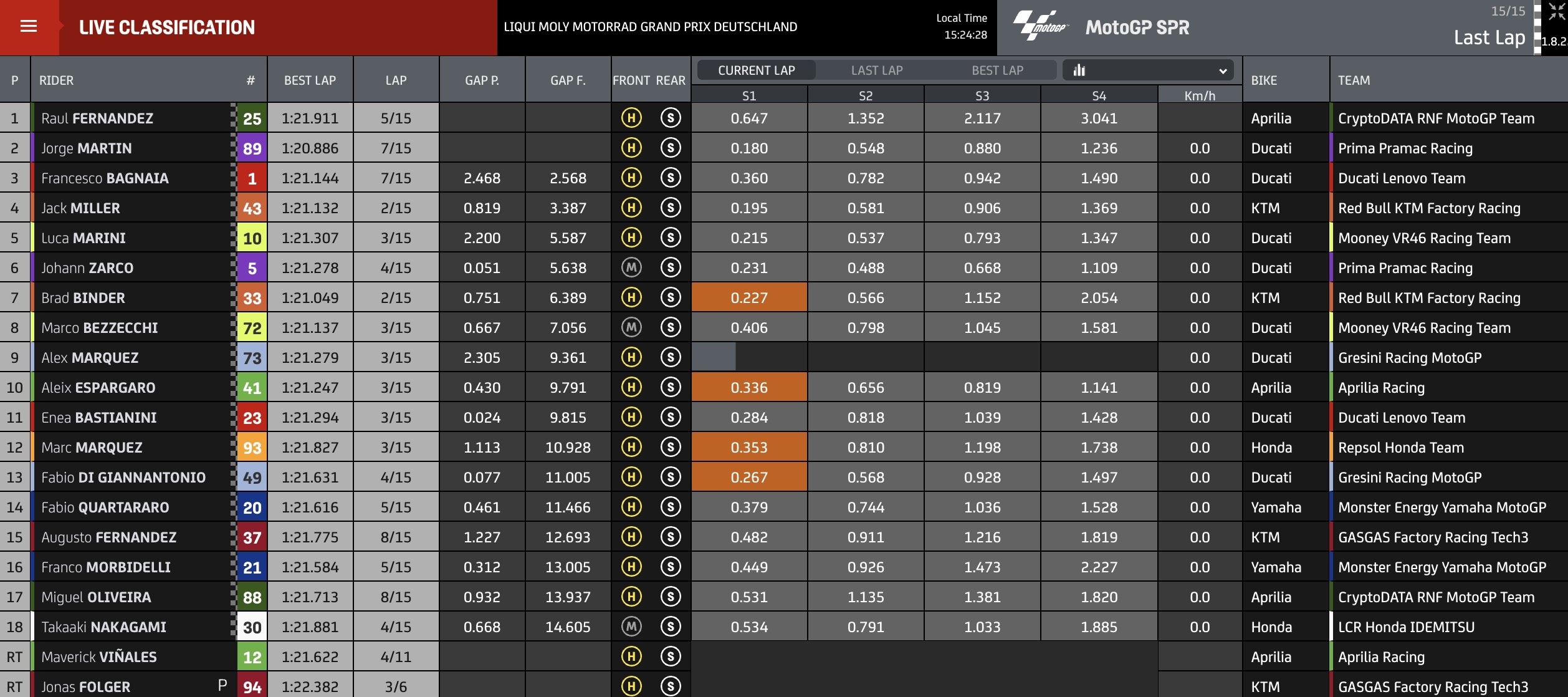Open the hamburger menu
This screenshot has height=697, width=1568.
29,27
